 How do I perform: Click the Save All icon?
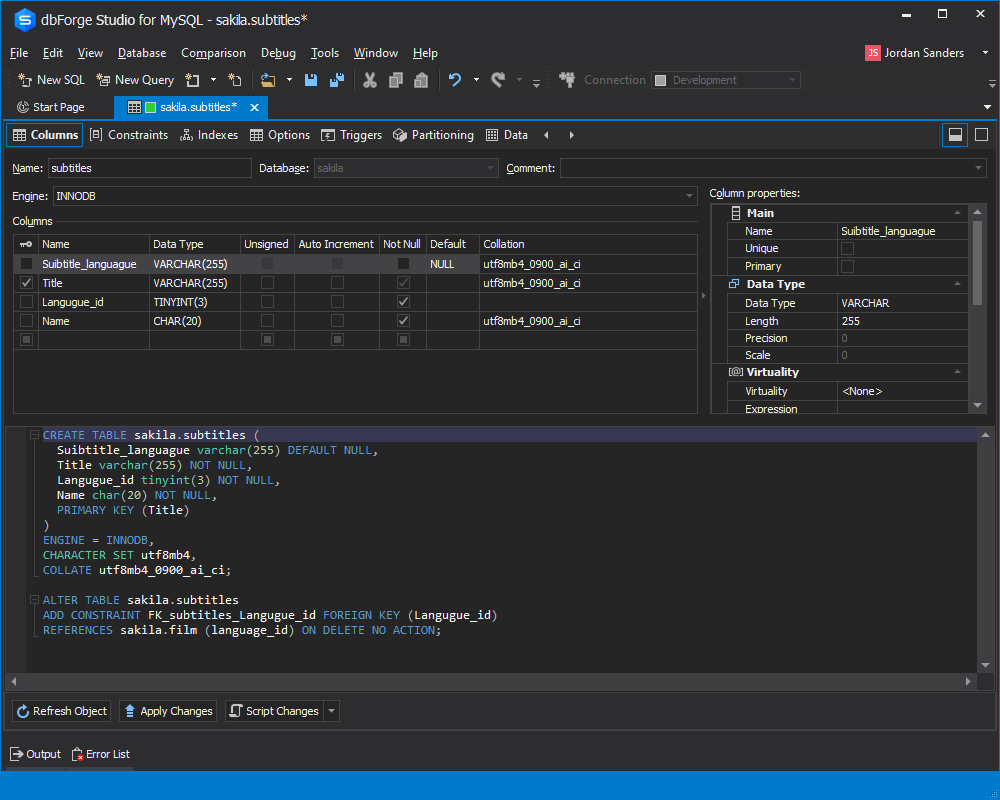(x=337, y=80)
